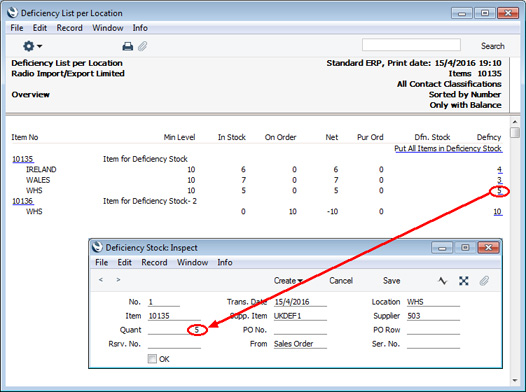Click deficiency value 10 for item 10136

[497, 212]
